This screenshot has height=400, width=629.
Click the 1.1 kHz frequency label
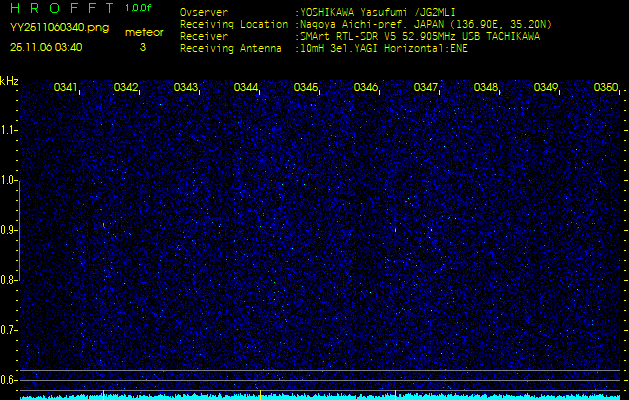(x=9, y=130)
